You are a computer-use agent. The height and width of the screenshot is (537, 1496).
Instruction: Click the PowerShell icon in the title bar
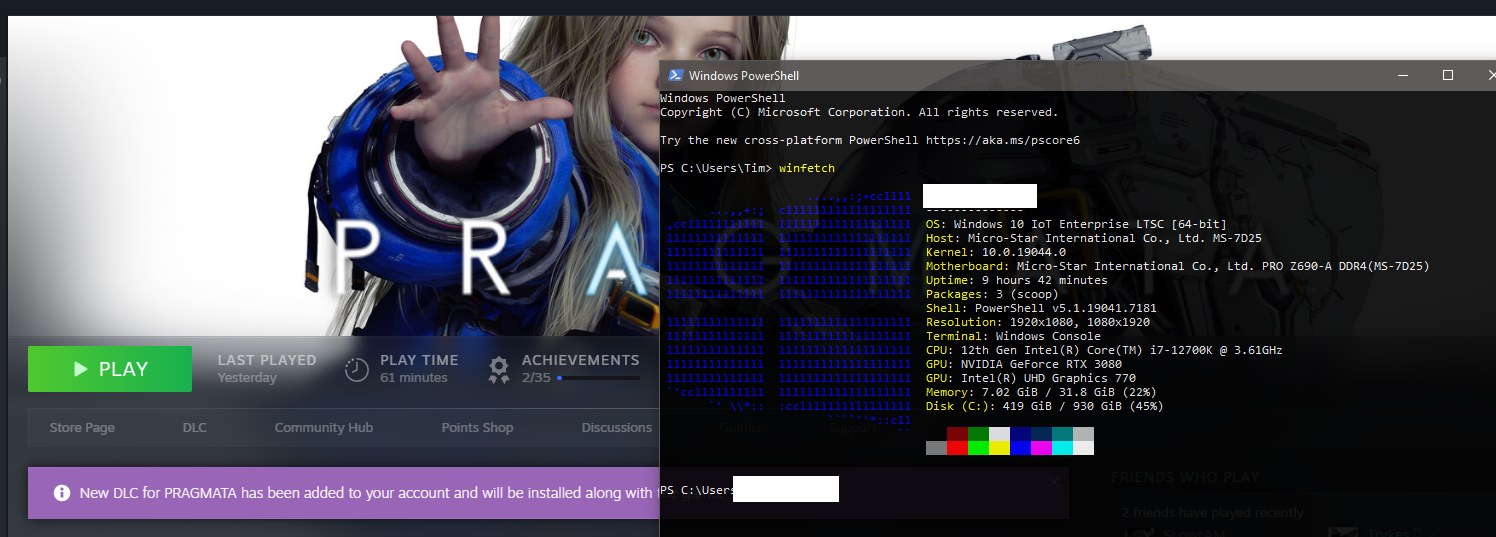(x=675, y=75)
